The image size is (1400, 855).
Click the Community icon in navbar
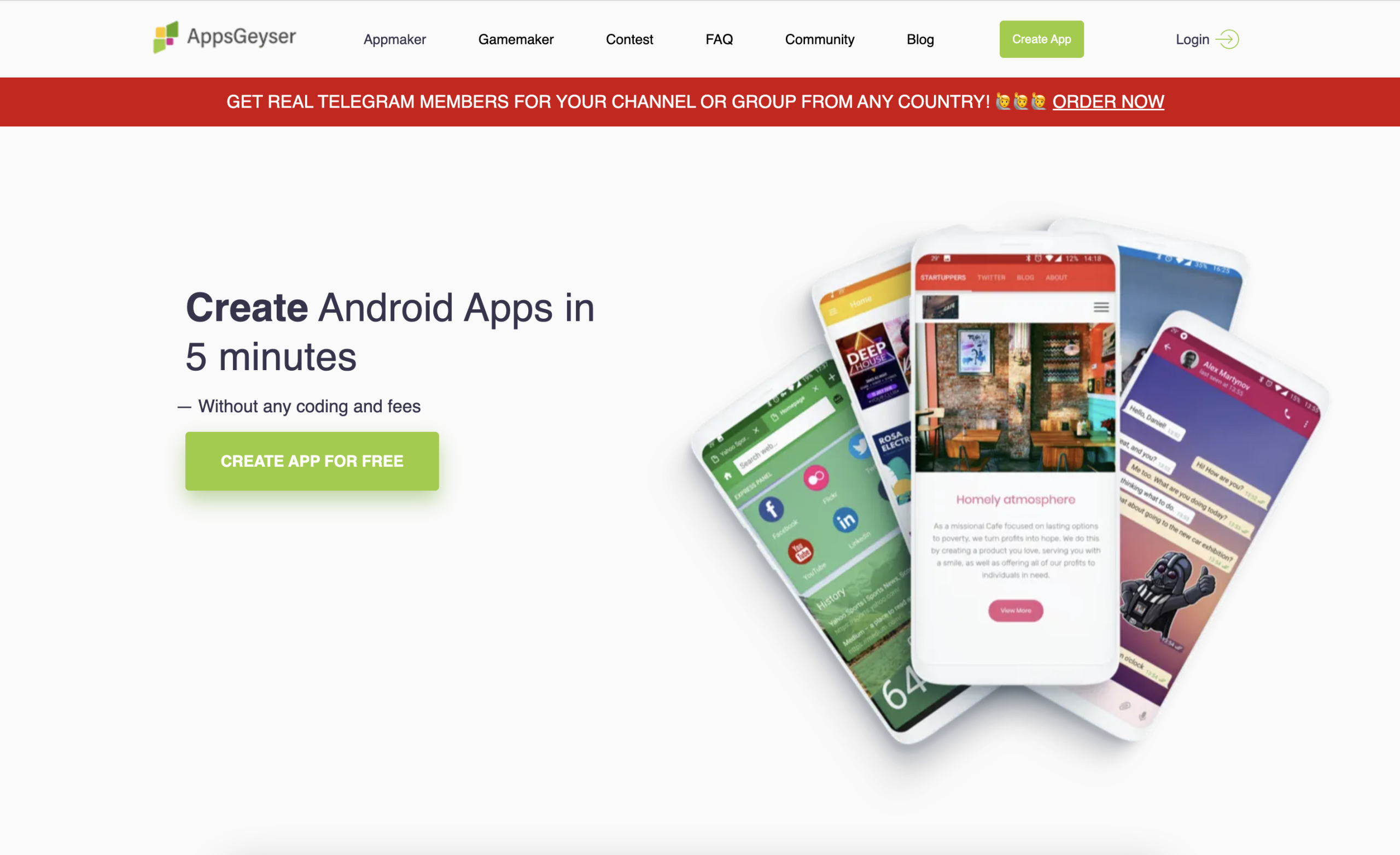click(x=820, y=39)
